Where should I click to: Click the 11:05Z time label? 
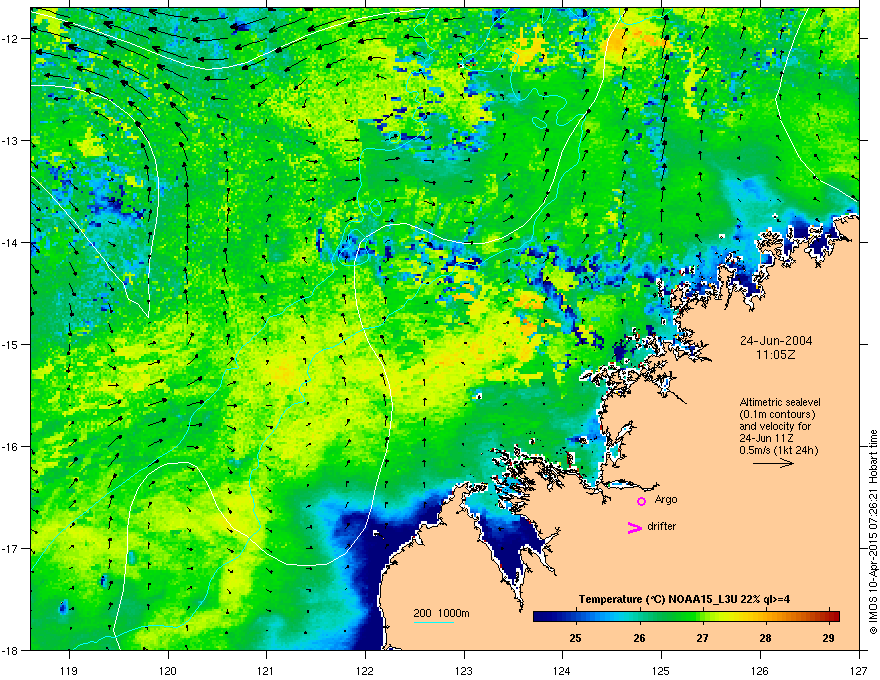pos(776,355)
